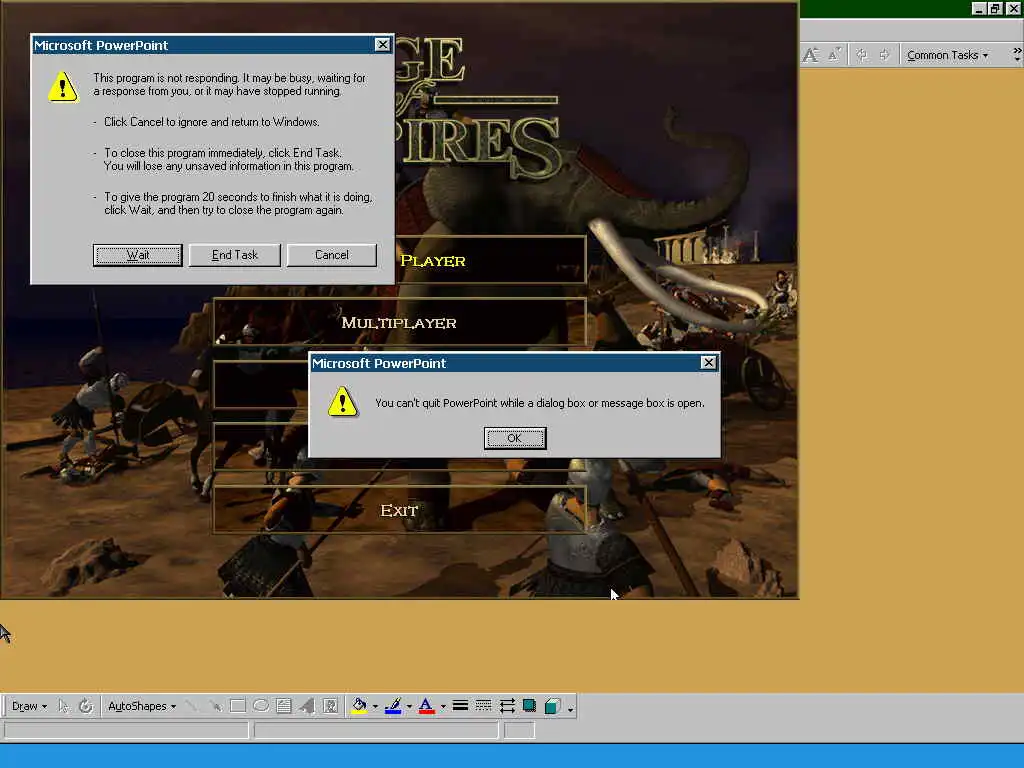Open the Line Style options
This screenshot has height=768, width=1024.
click(460, 706)
